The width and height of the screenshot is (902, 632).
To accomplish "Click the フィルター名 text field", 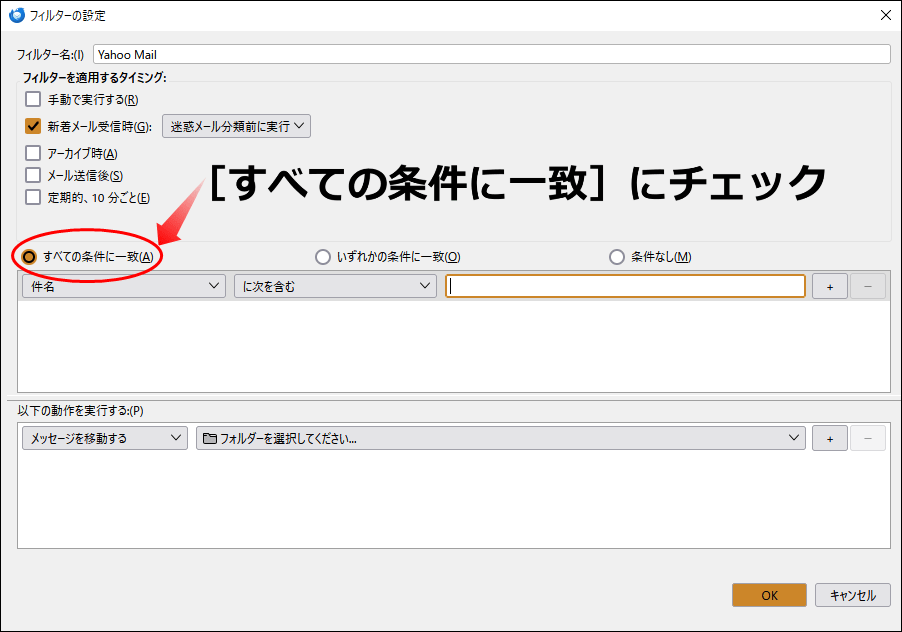I will coord(492,55).
